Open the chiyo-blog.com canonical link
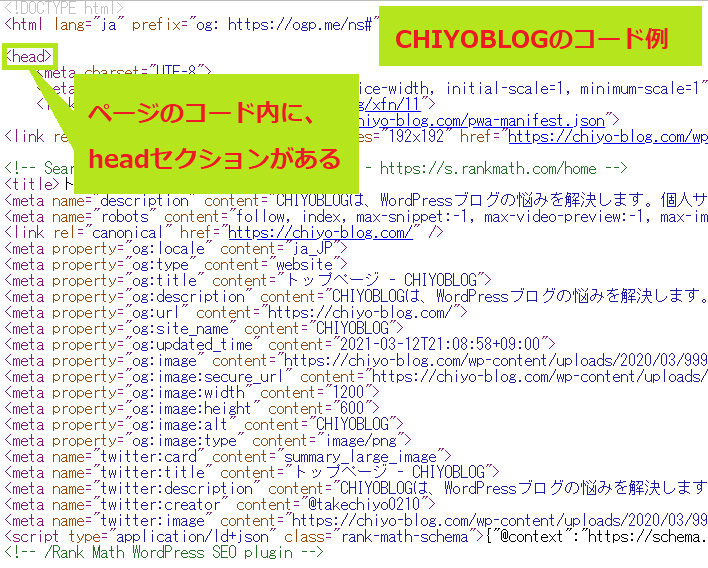 point(320,233)
